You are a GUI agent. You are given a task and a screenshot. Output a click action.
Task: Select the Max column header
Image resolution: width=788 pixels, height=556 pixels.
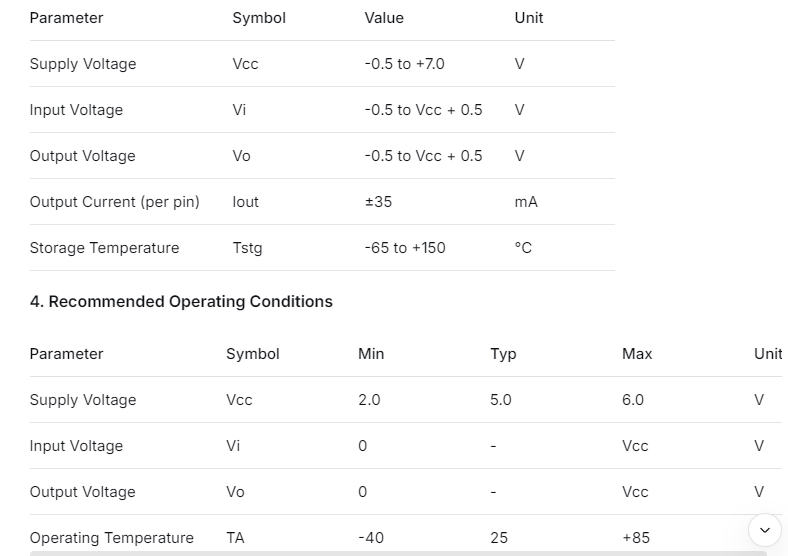point(637,354)
